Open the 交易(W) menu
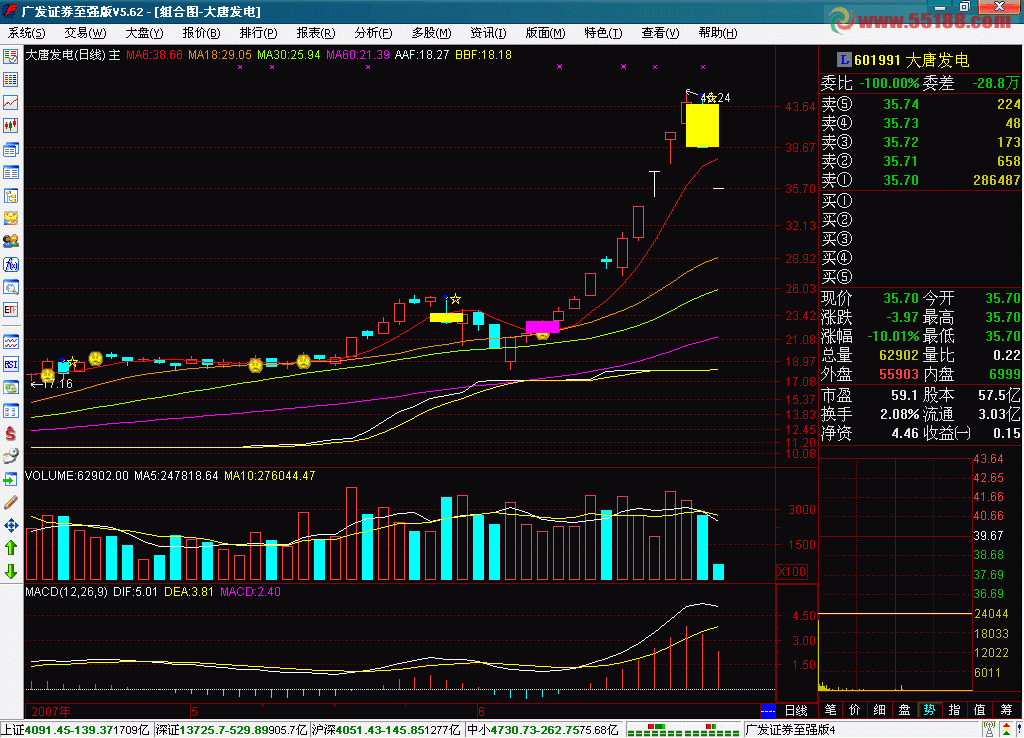The width and height of the screenshot is (1024, 738). click(x=85, y=33)
